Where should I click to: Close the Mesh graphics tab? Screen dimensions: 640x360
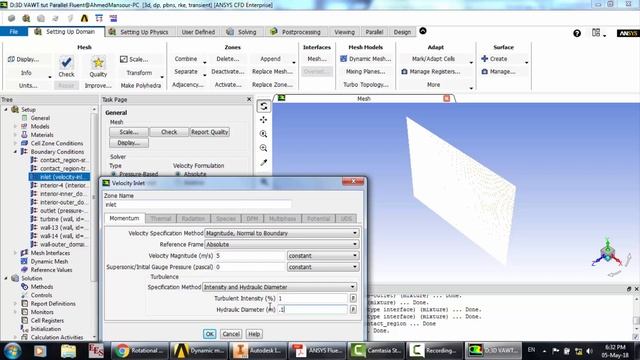[447, 98]
